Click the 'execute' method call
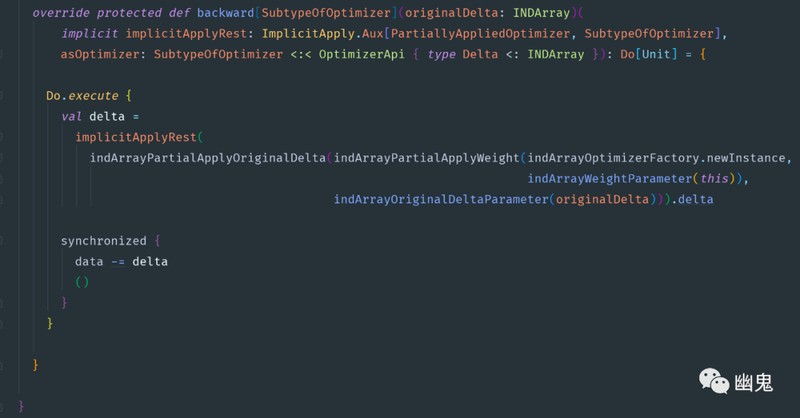This screenshot has width=800, height=418. pyautogui.click(x=93, y=96)
